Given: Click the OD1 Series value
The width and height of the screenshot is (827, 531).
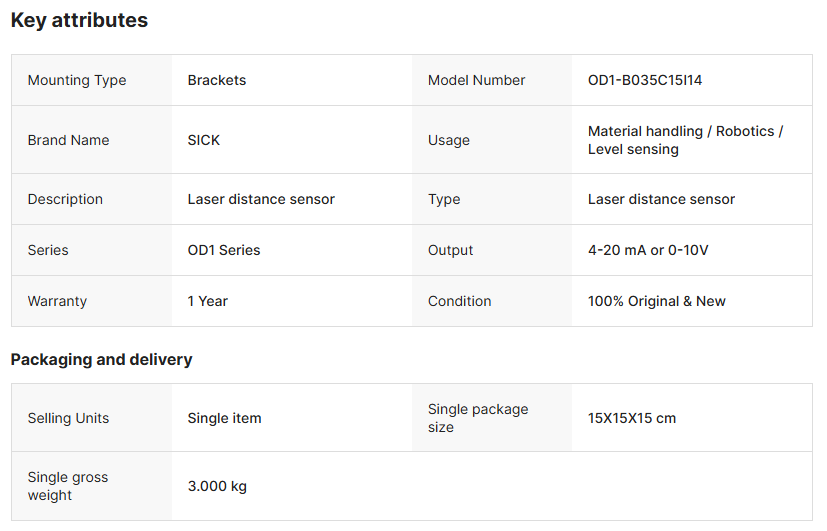Looking at the screenshot, I should point(223,250).
